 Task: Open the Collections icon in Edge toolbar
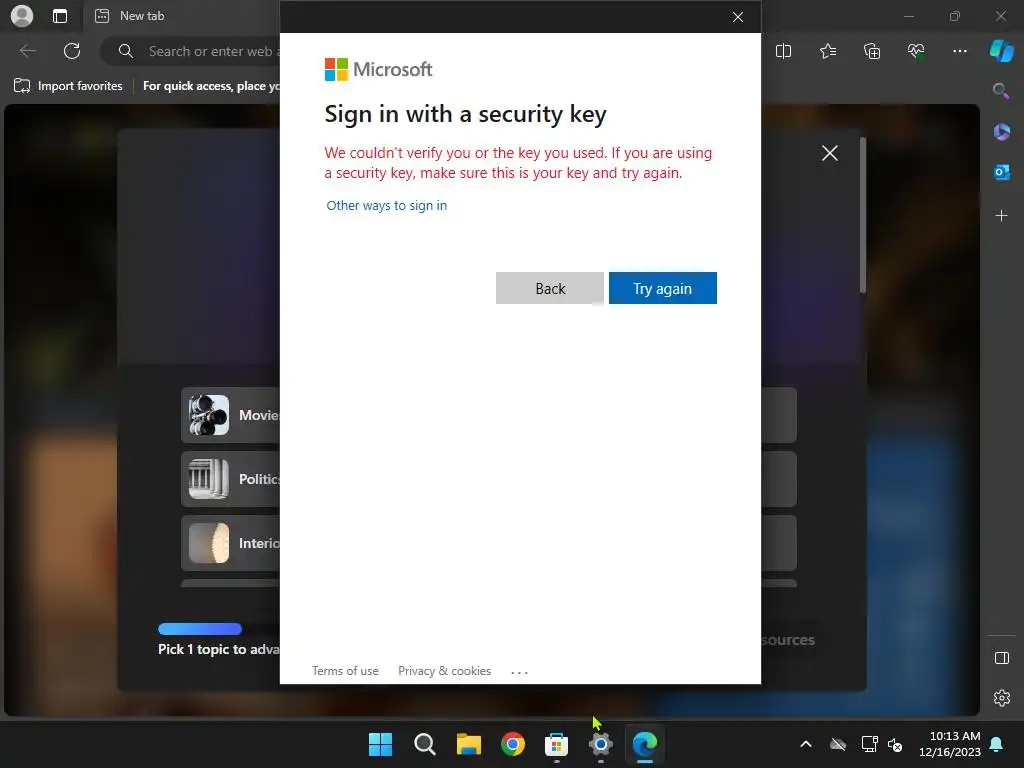pos(872,51)
